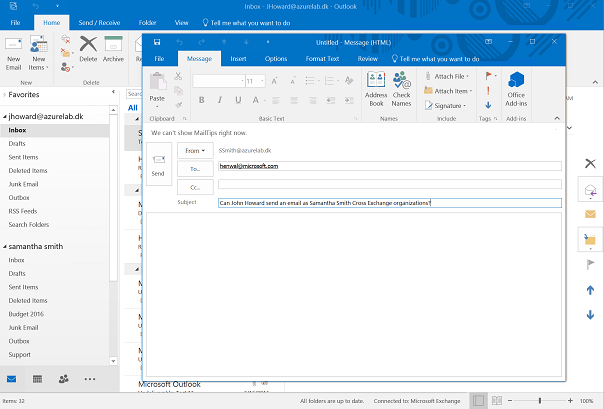Switch to Calendar view in navigation bar

(37, 379)
